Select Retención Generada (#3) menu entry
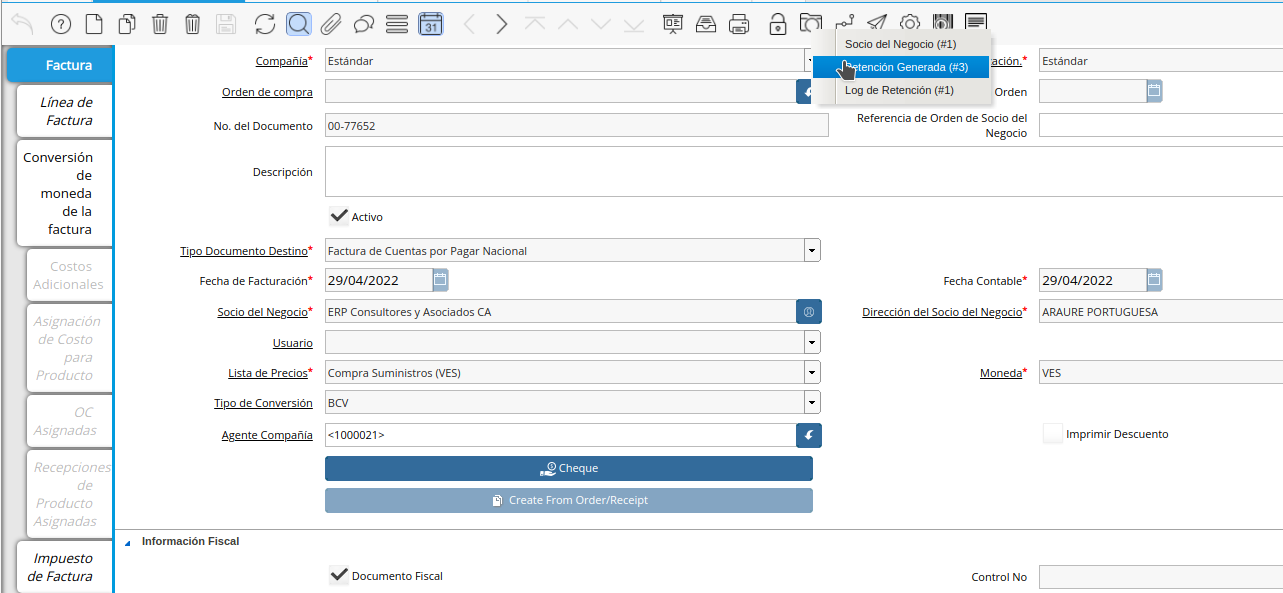 point(903,67)
